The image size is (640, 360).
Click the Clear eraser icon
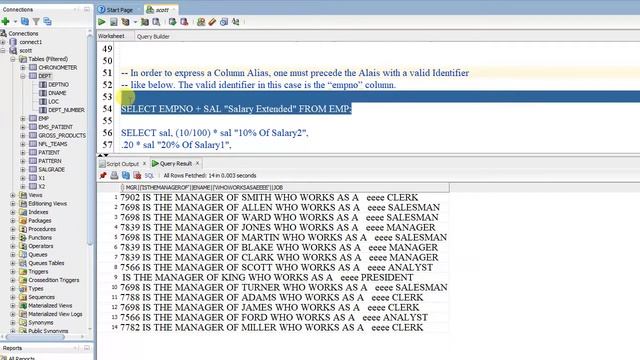point(212,22)
